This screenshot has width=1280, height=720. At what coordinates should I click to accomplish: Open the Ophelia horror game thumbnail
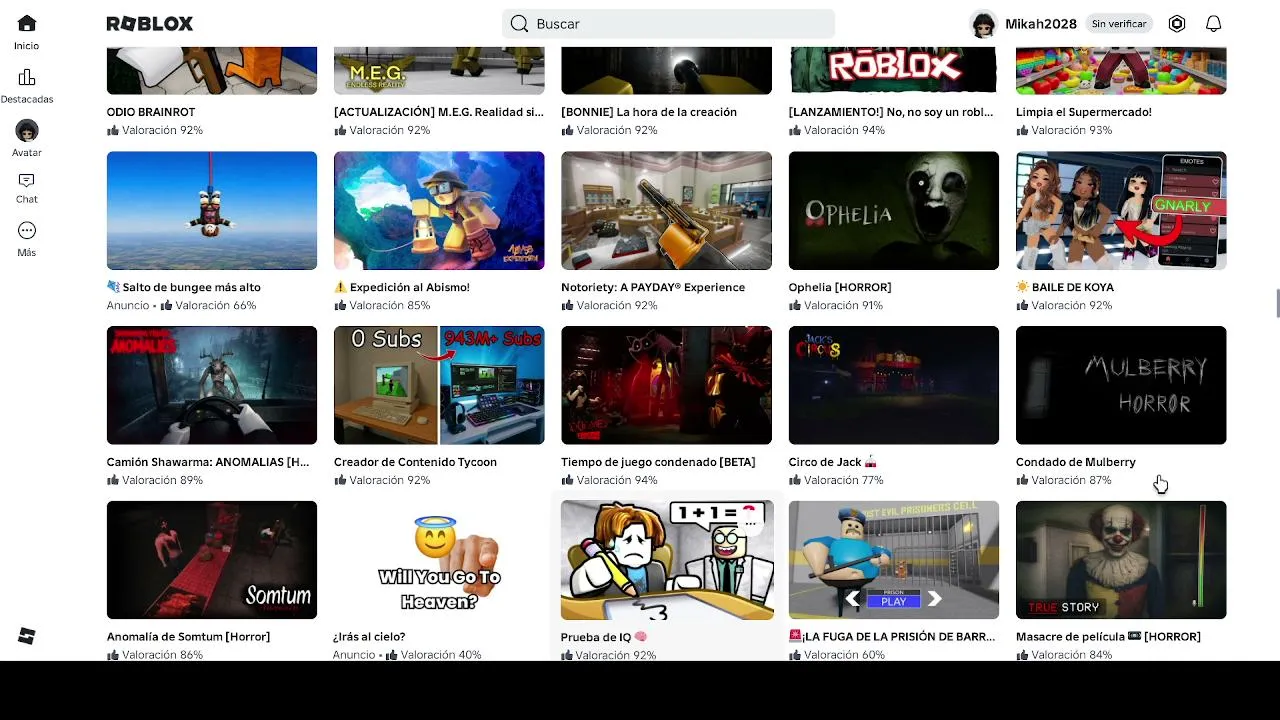(894, 211)
